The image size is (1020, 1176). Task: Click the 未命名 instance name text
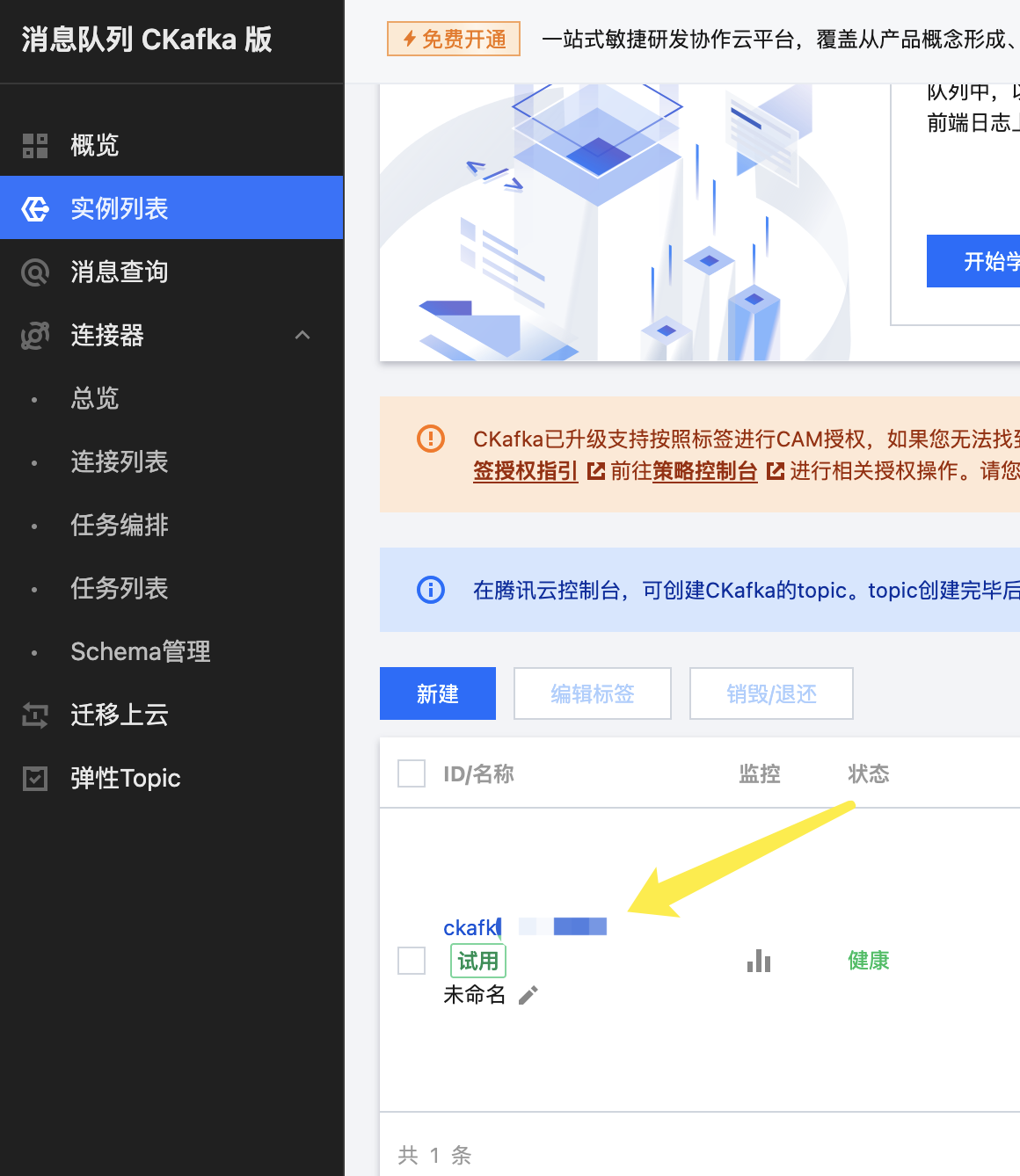coord(475,995)
